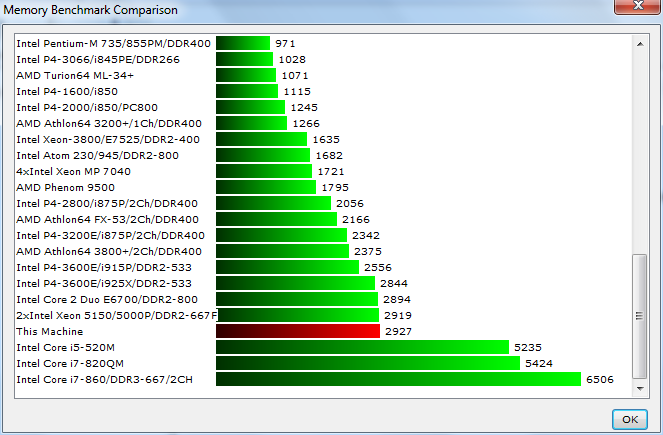Click the scrollbar down arrow
Image resolution: width=663 pixels, height=435 pixels.
pyautogui.click(x=640, y=388)
